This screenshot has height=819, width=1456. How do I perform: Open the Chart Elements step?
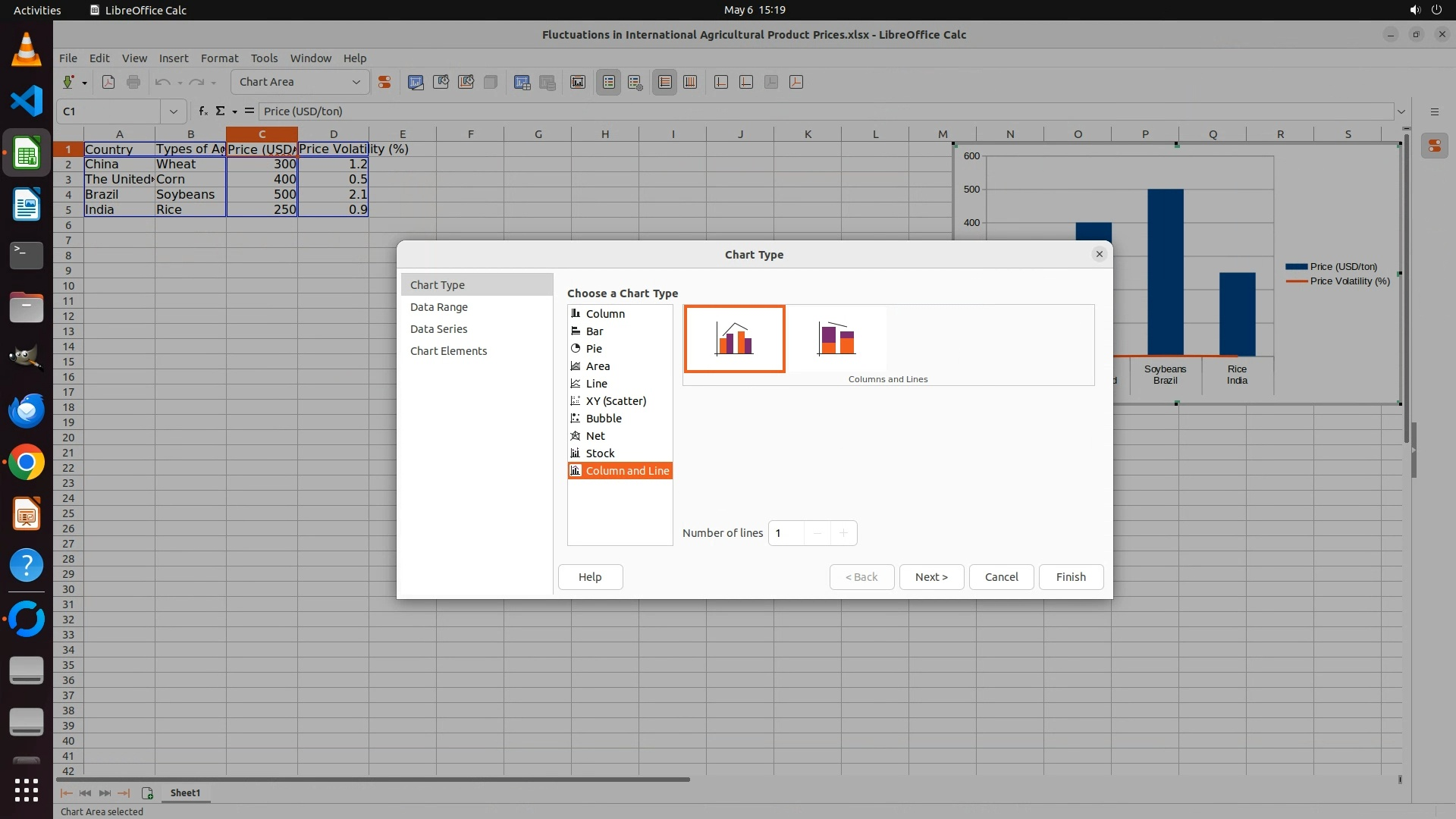448,351
